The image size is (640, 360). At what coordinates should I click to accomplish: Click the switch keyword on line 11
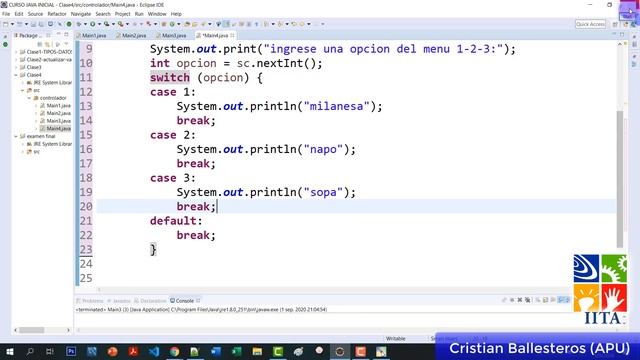170,78
